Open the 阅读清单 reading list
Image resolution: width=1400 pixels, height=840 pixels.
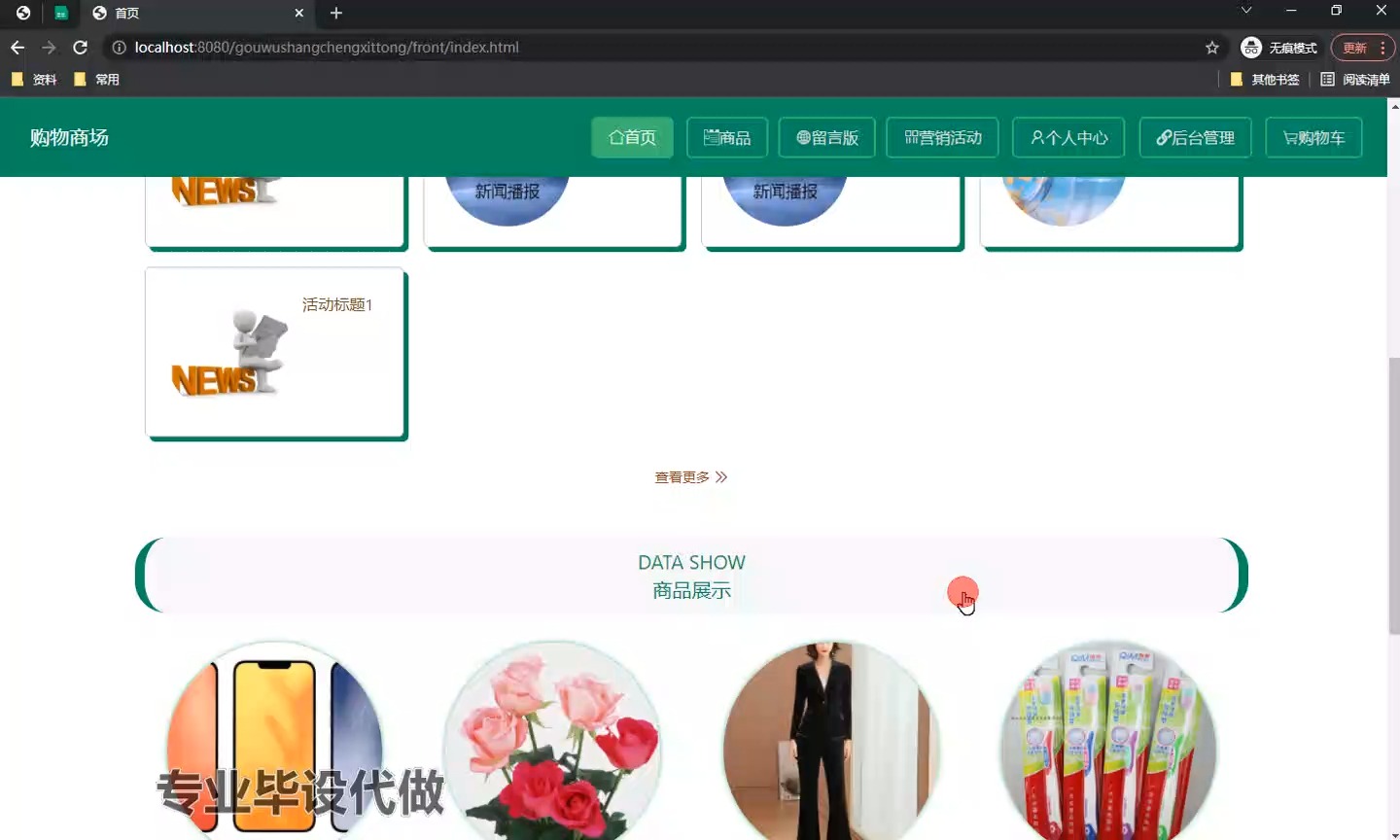(1355, 80)
